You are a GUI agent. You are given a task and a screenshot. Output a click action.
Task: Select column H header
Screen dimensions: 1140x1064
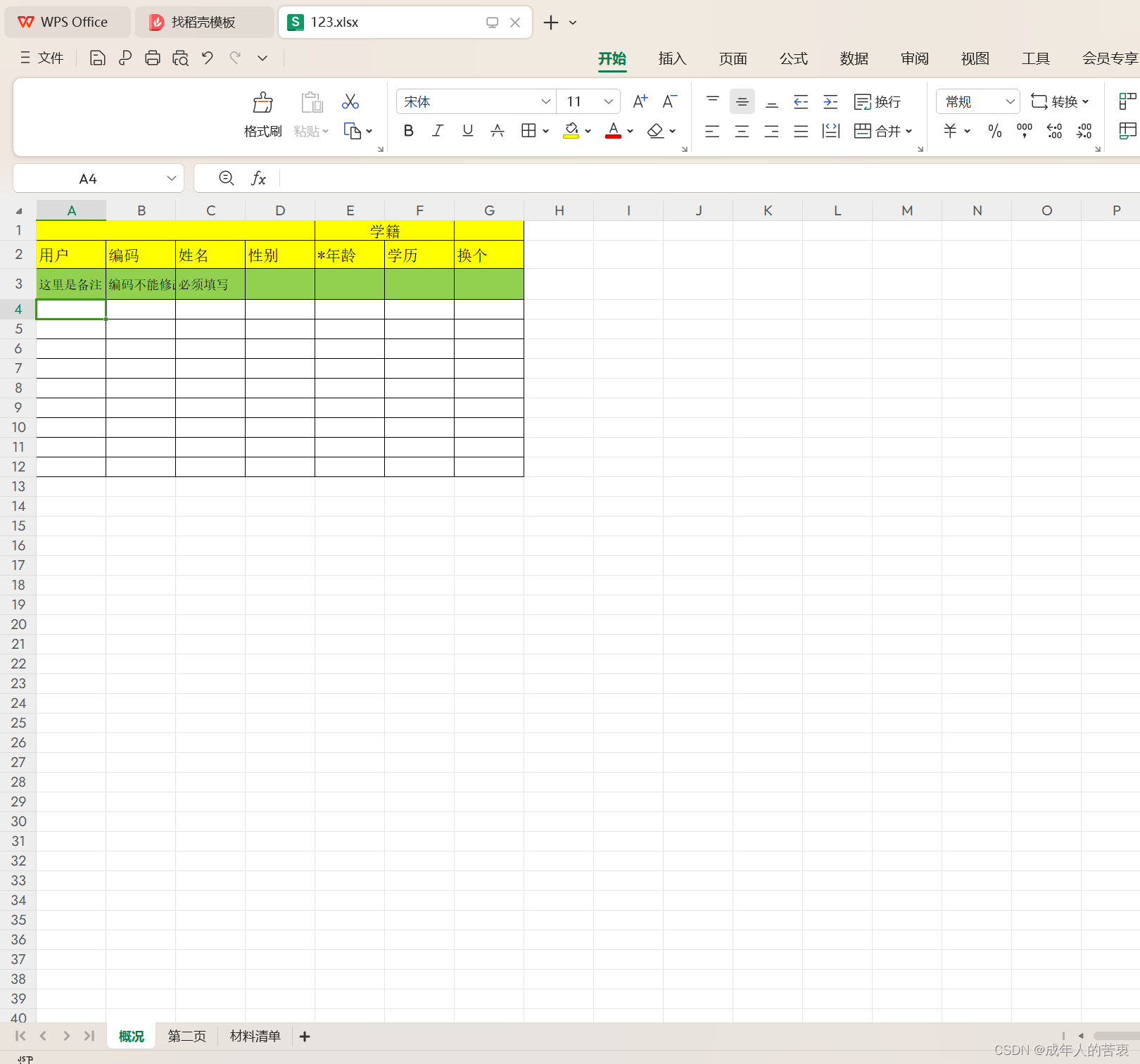[x=559, y=210]
